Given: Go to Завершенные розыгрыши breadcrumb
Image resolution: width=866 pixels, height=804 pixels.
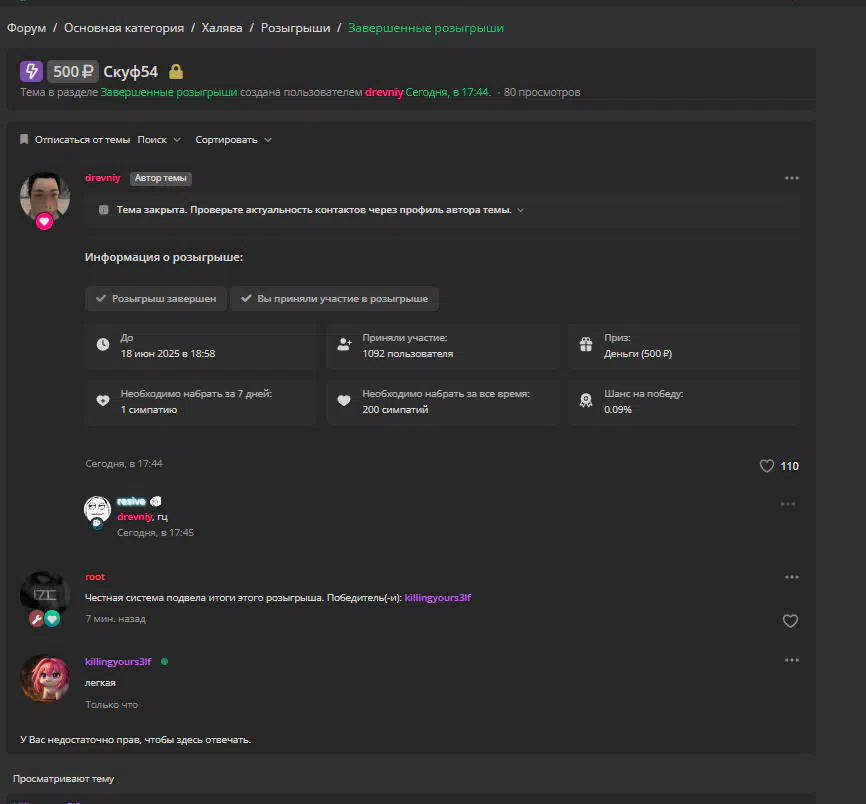Looking at the screenshot, I should tap(425, 28).
